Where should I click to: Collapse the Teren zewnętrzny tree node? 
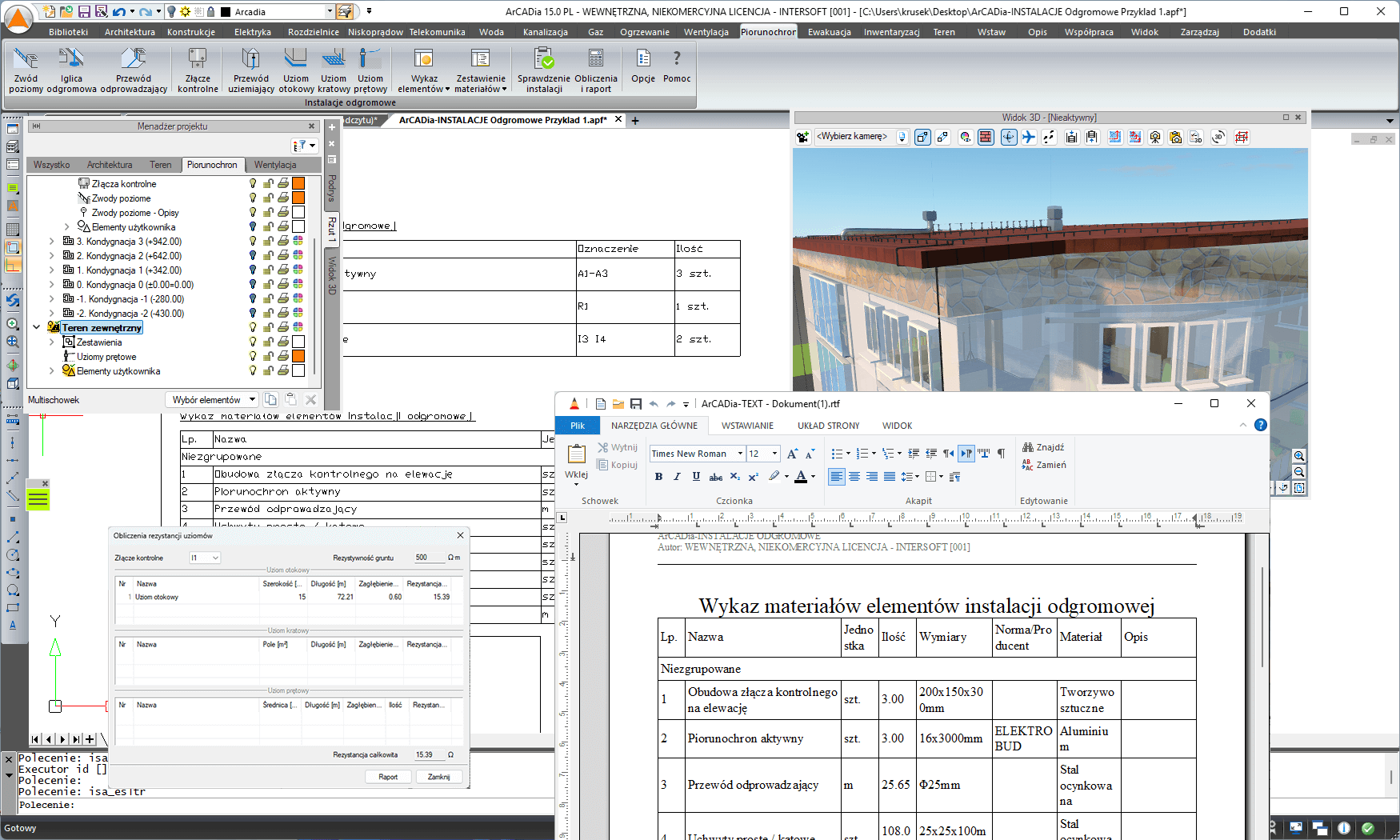click(37, 328)
